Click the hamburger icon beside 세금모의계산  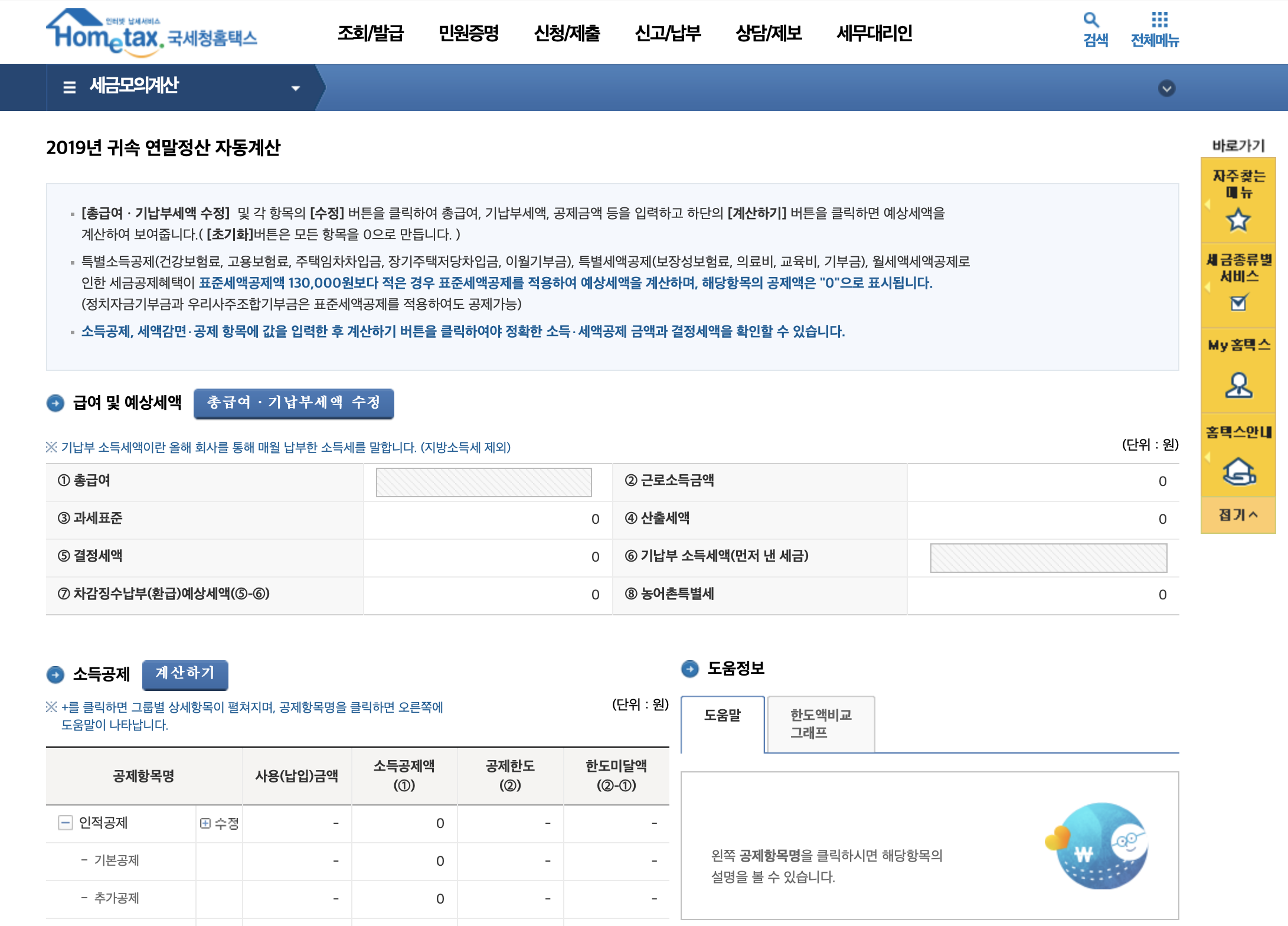pos(70,87)
